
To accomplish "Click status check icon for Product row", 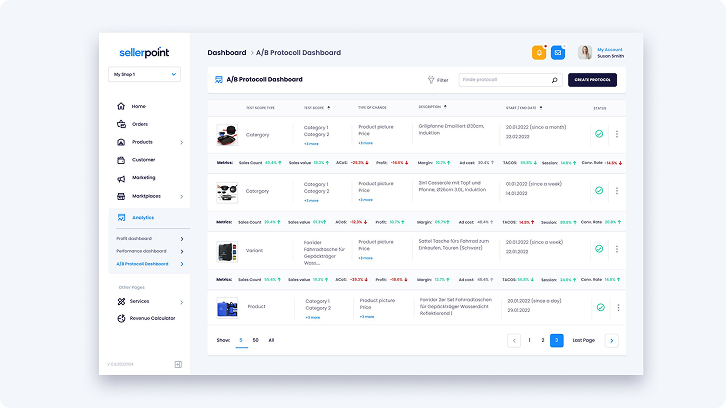I will click(601, 308).
